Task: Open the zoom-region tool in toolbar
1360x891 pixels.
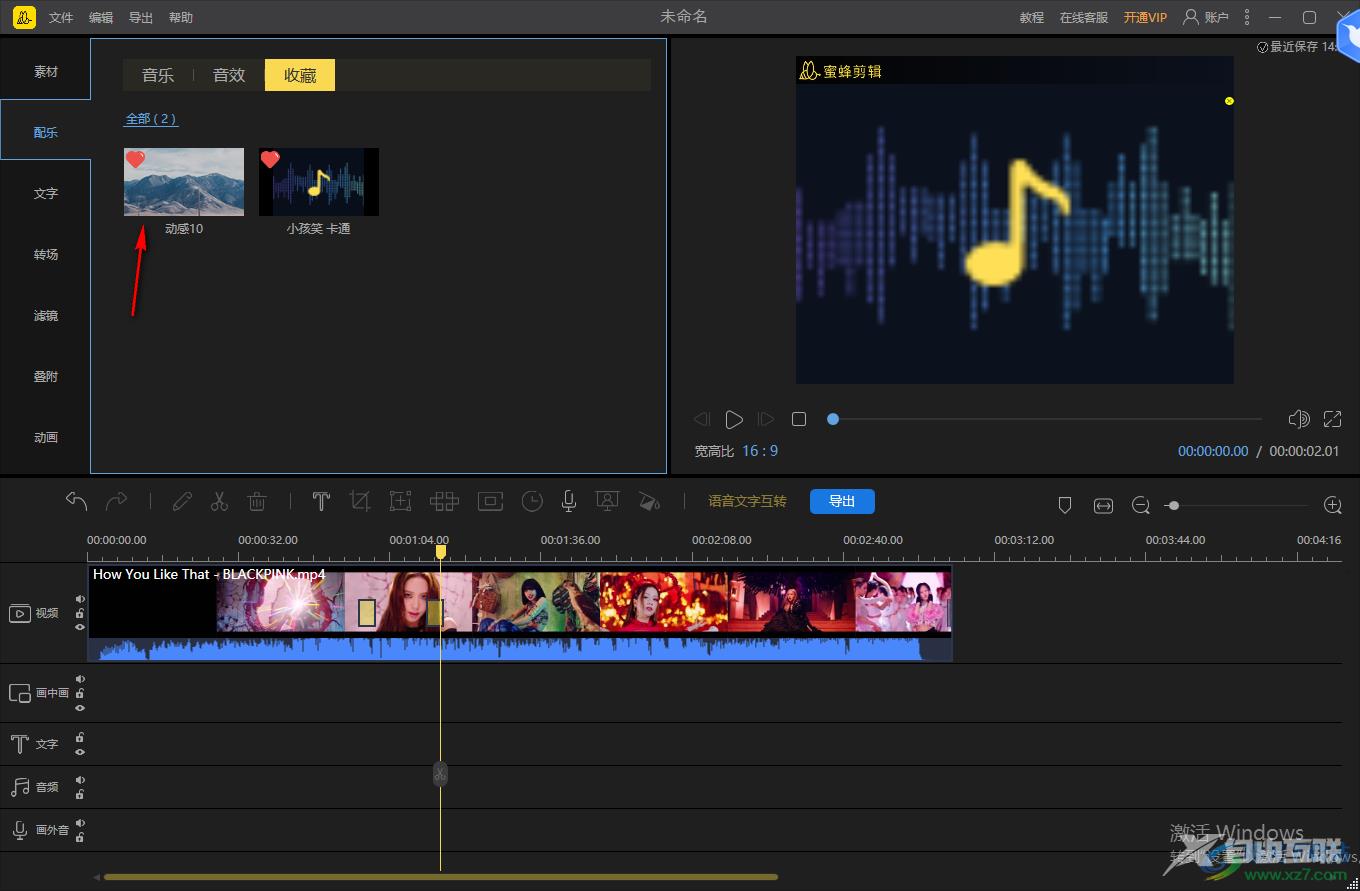Action: [x=400, y=501]
